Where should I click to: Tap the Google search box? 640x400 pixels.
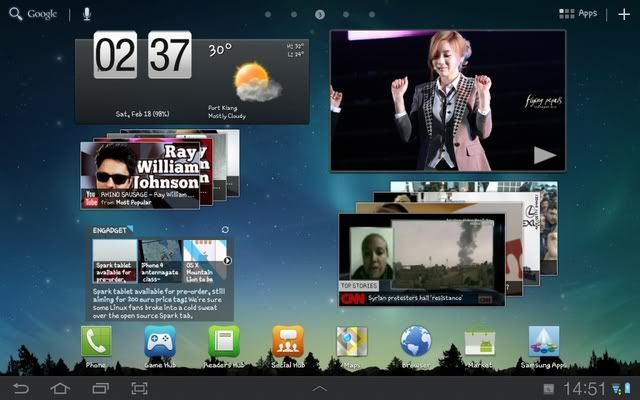pos(35,14)
